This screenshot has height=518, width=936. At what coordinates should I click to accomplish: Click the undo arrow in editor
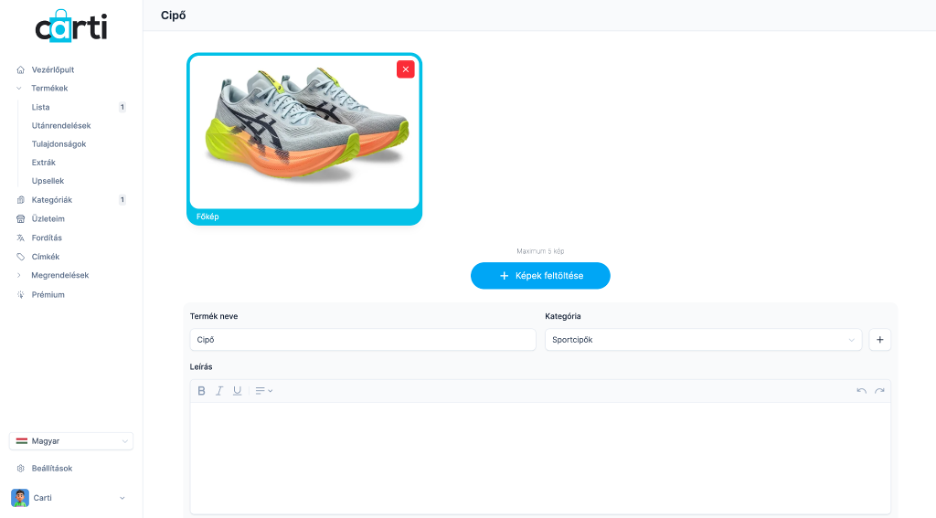point(861,391)
